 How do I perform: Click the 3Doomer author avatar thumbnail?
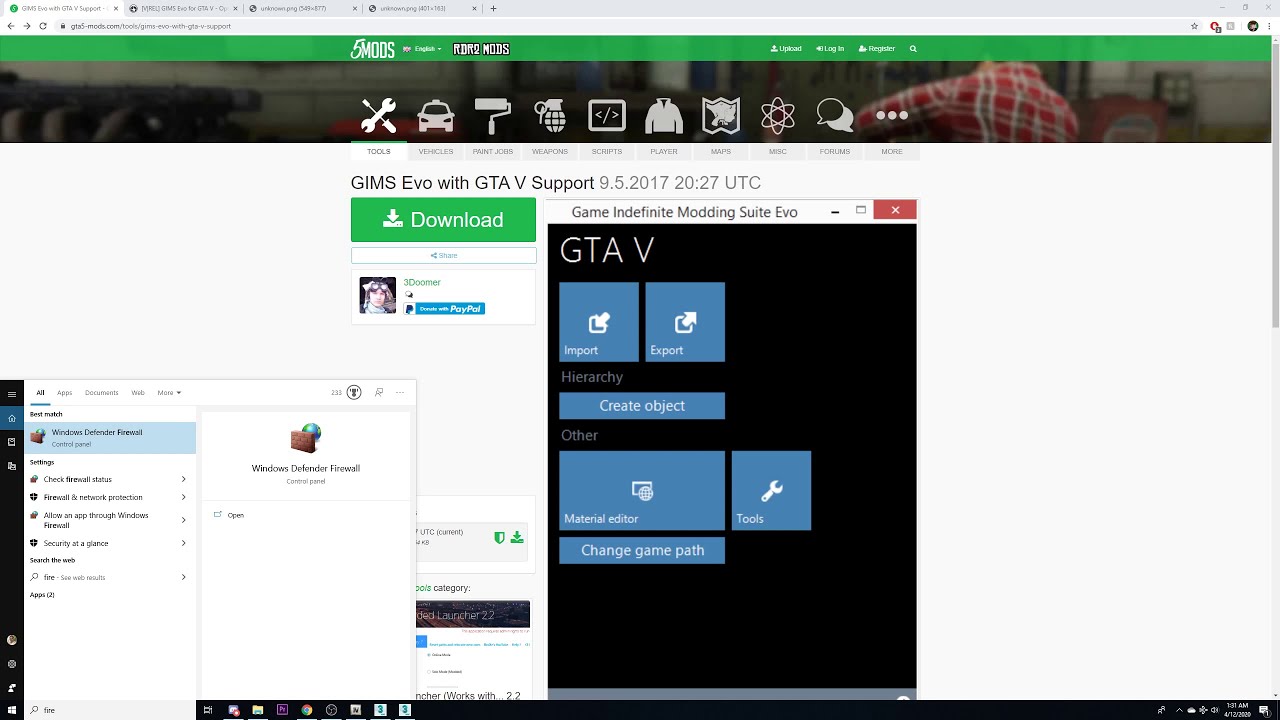[378, 296]
